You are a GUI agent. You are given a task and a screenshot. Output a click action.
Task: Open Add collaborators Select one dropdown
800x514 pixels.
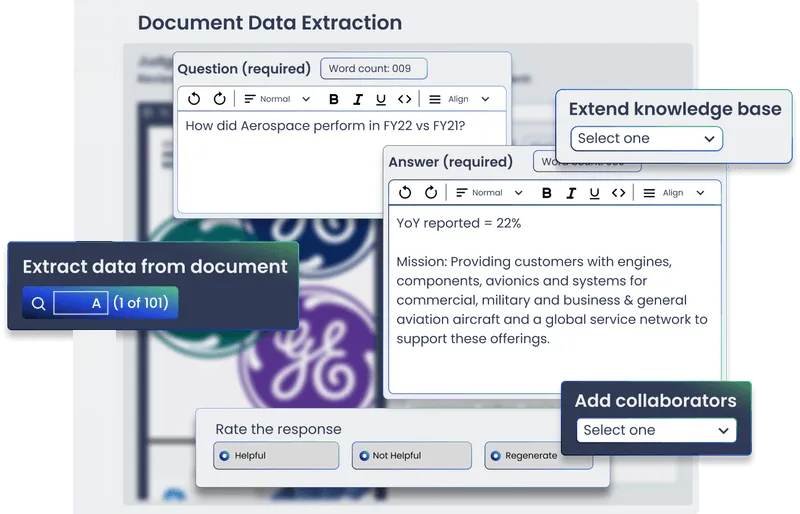click(x=657, y=430)
